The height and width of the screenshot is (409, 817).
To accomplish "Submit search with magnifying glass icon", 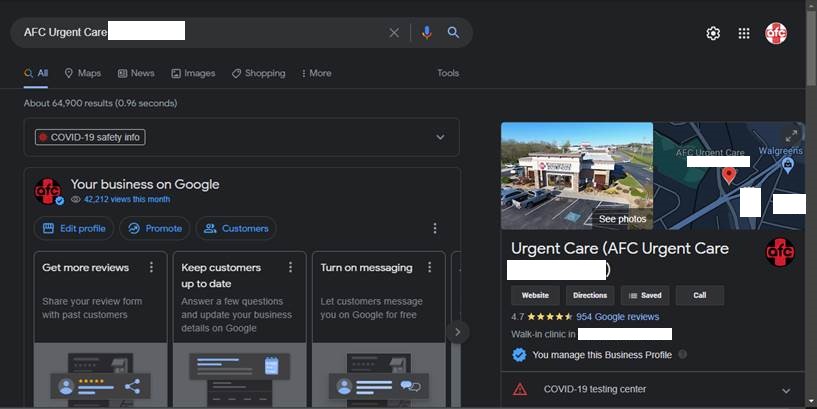I will (453, 32).
